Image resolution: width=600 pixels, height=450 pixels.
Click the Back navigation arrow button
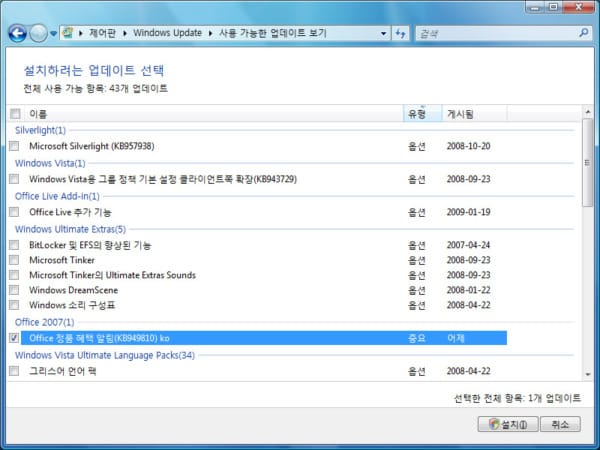[17, 34]
